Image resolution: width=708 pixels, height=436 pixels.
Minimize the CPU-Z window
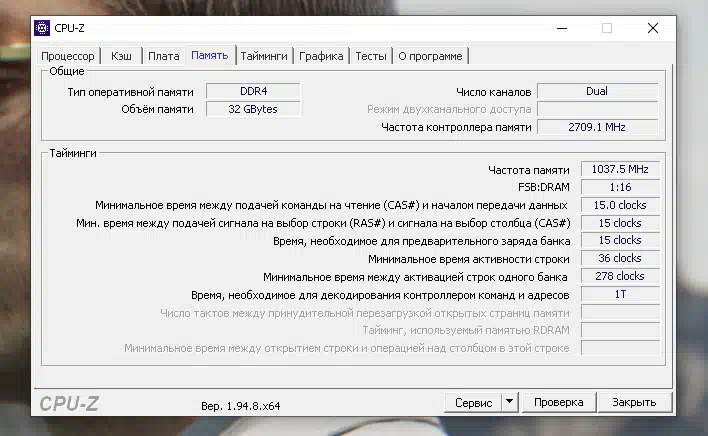(x=562, y=28)
